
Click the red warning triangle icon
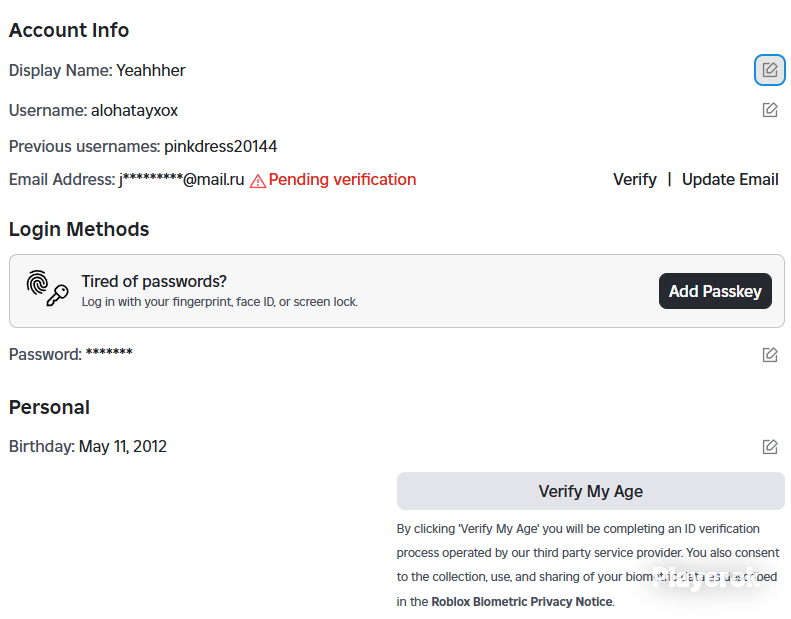coord(258,181)
